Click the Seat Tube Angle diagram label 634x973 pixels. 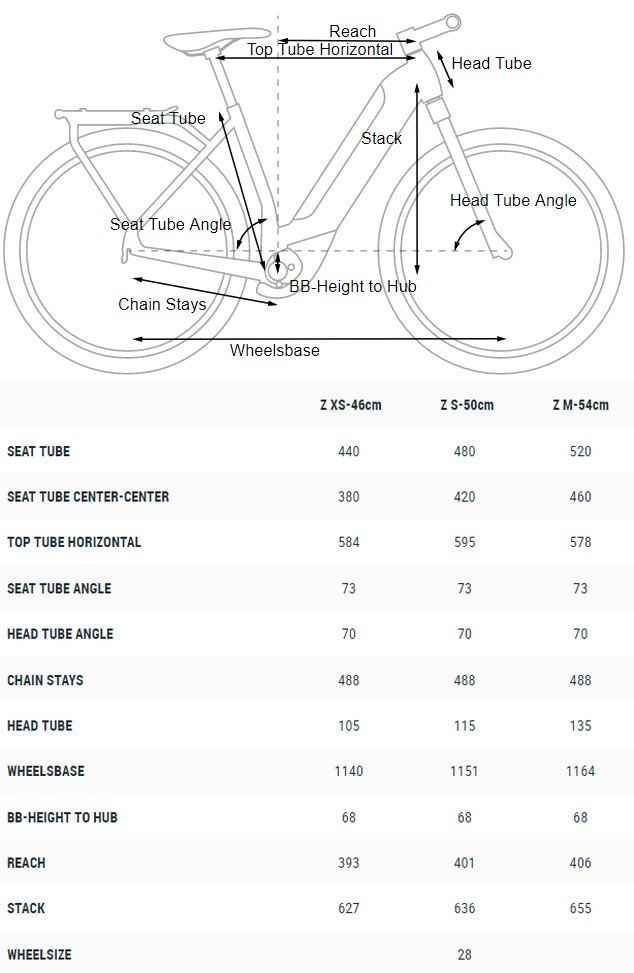[171, 224]
